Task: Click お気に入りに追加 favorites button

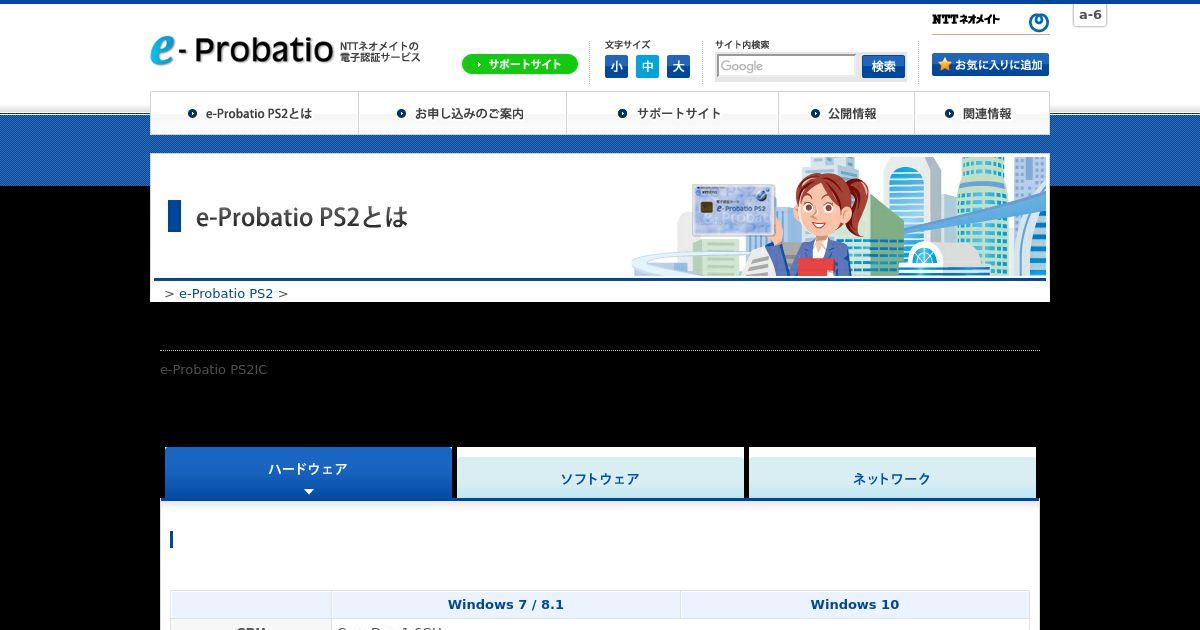Action: click(990, 64)
